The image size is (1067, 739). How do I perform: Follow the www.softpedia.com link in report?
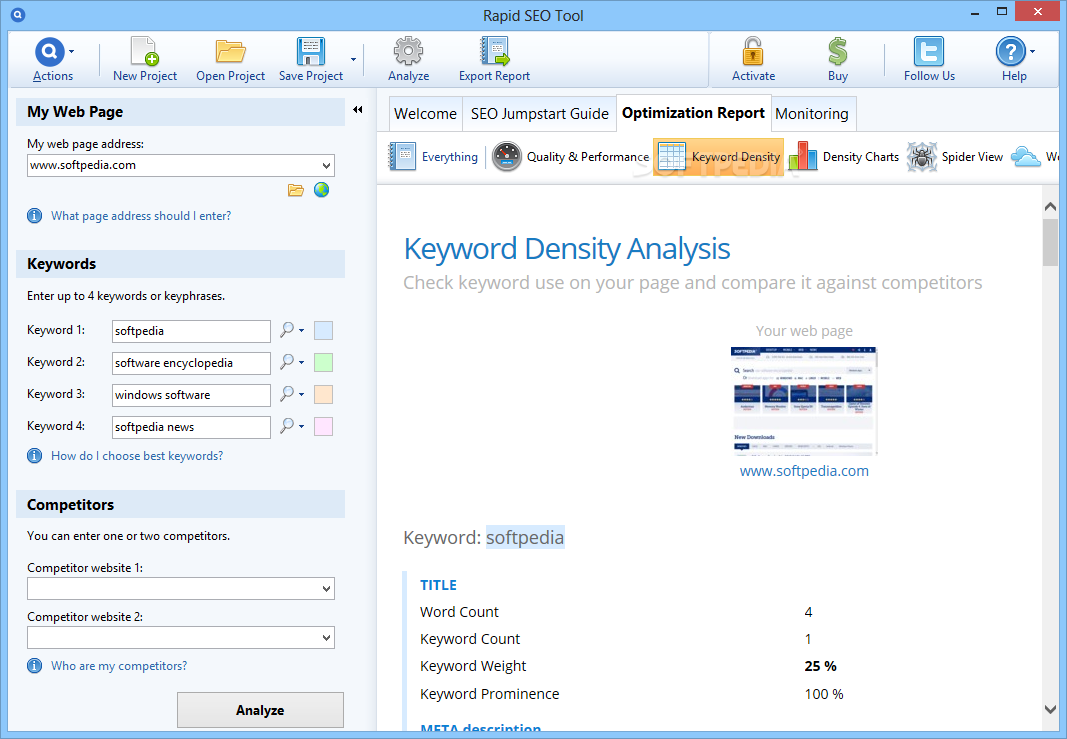[804, 471]
